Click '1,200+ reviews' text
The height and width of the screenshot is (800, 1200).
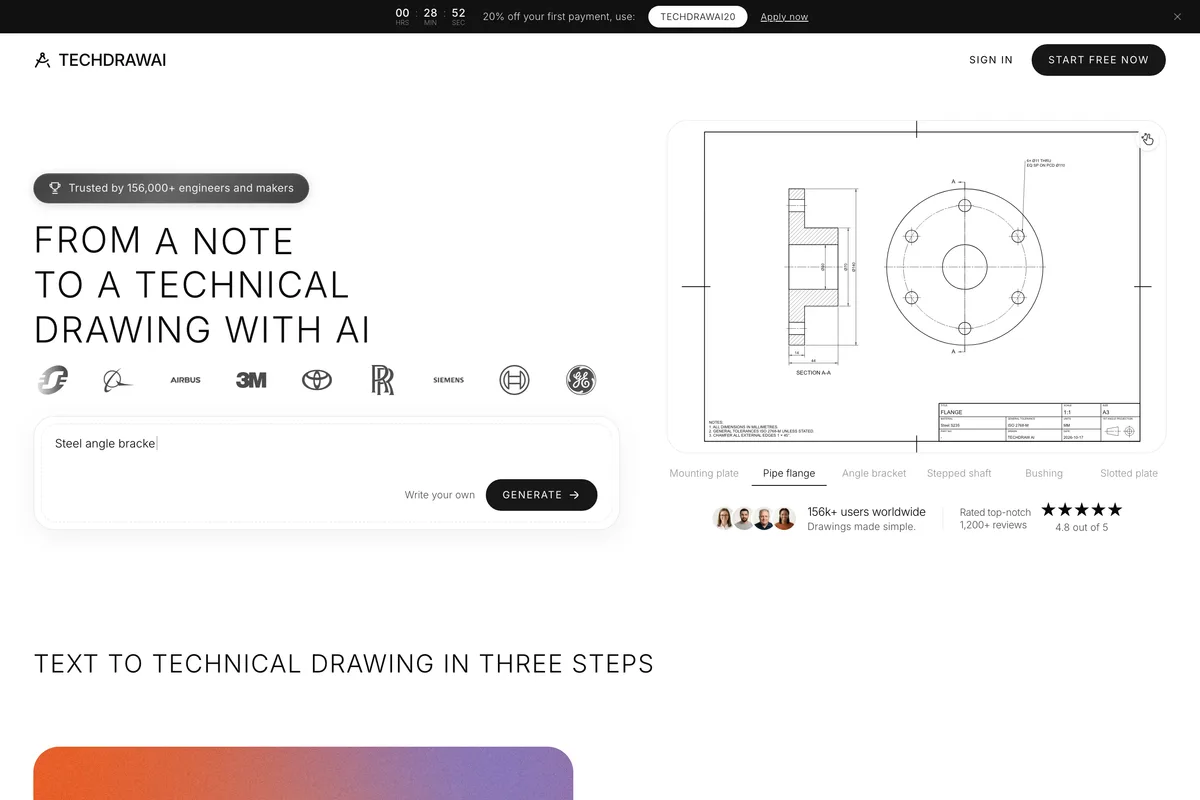coord(993,525)
